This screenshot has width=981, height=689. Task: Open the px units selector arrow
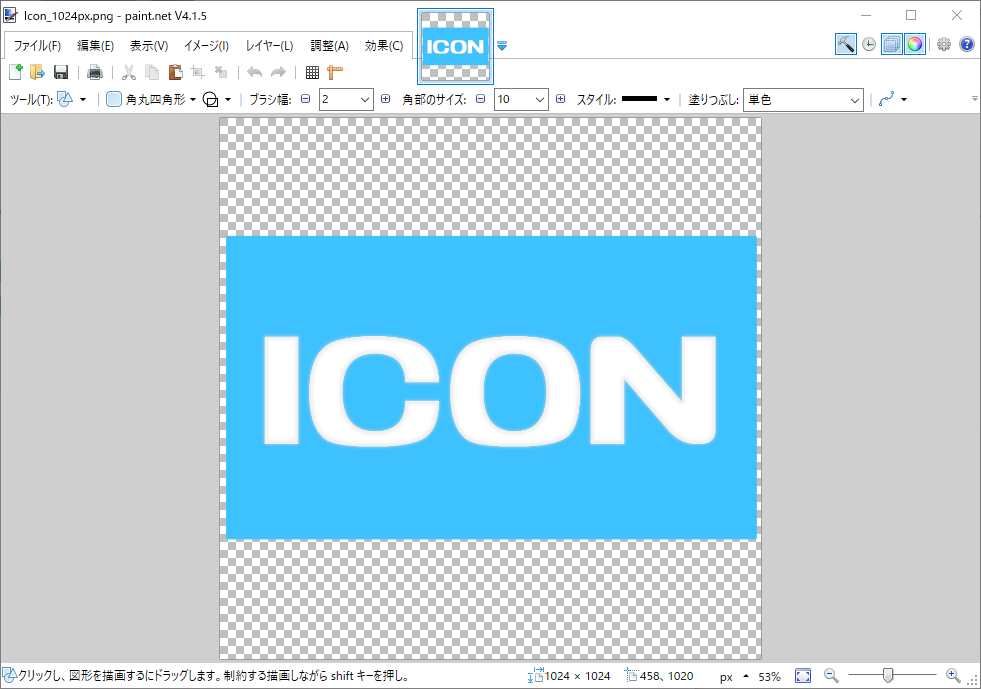coord(746,676)
